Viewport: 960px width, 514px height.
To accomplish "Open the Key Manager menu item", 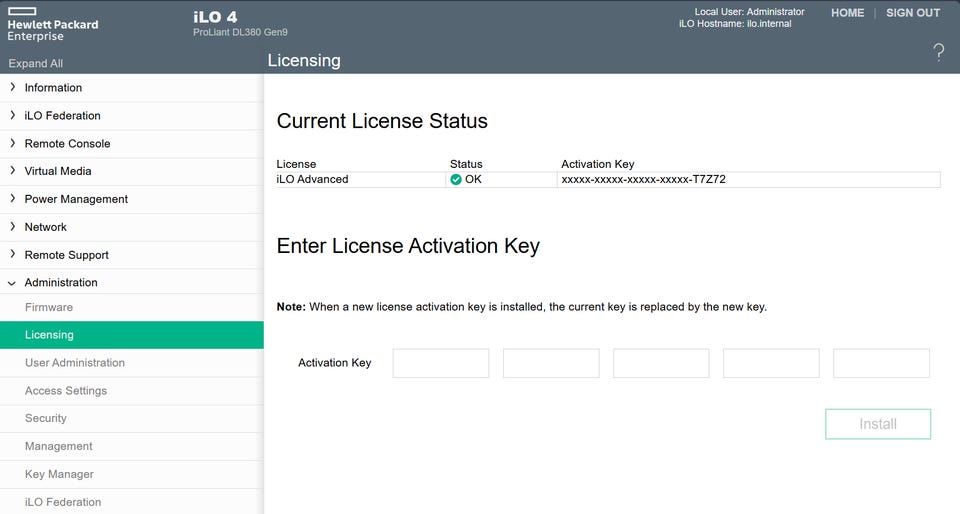I will [132, 474].
